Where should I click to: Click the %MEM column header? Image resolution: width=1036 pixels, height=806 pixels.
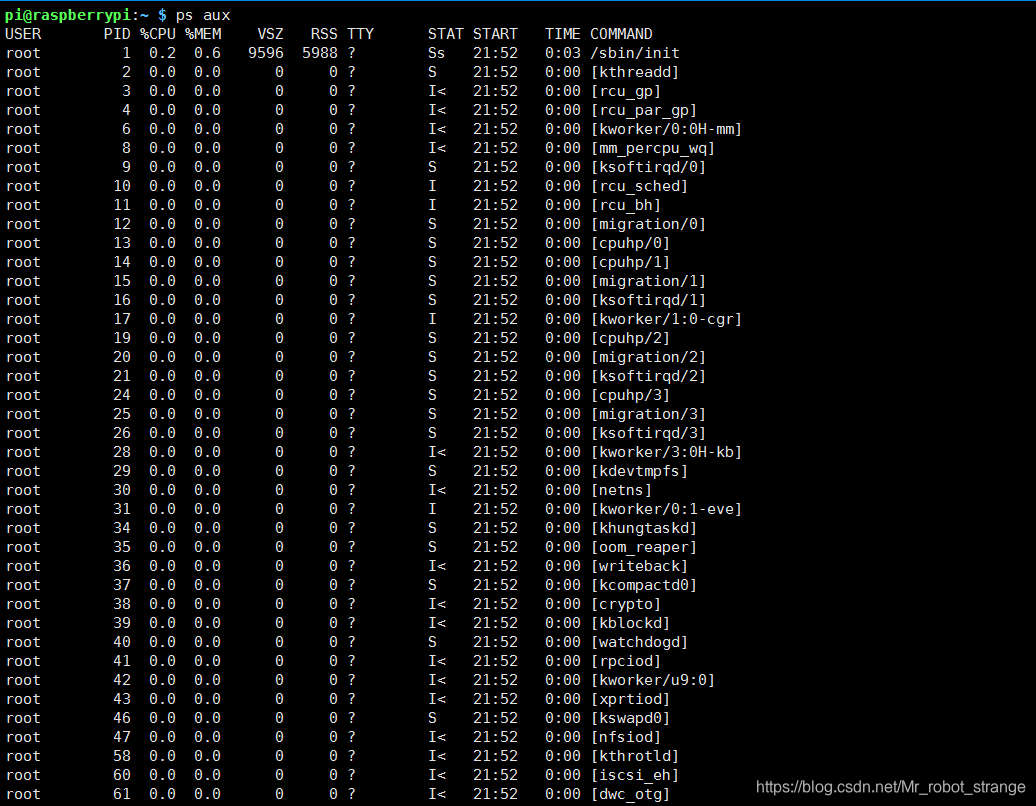tap(203, 34)
